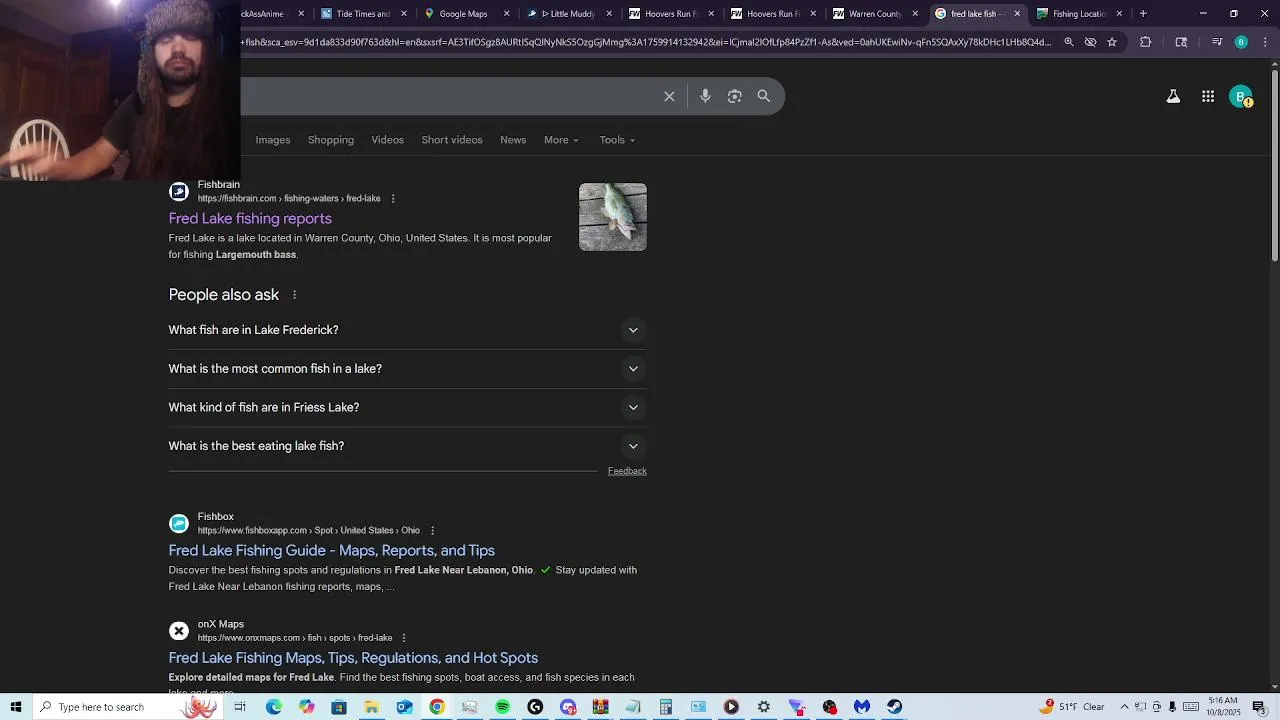Switch to News results tab
This screenshot has width=1280, height=720.
[513, 140]
